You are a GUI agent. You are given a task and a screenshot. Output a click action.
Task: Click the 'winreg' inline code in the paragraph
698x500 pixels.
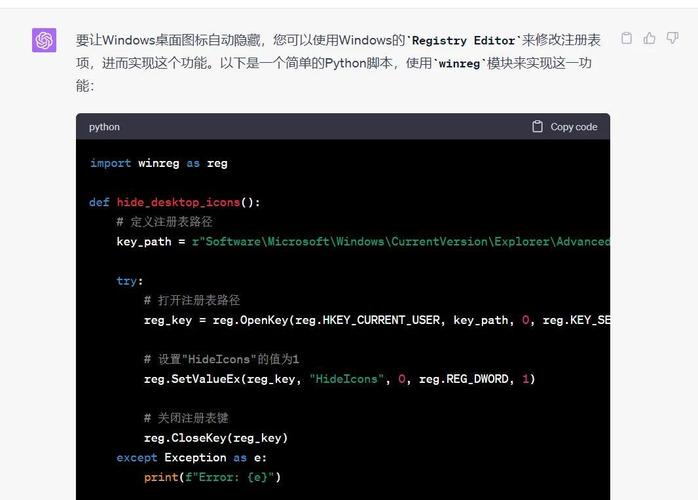tap(459, 64)
